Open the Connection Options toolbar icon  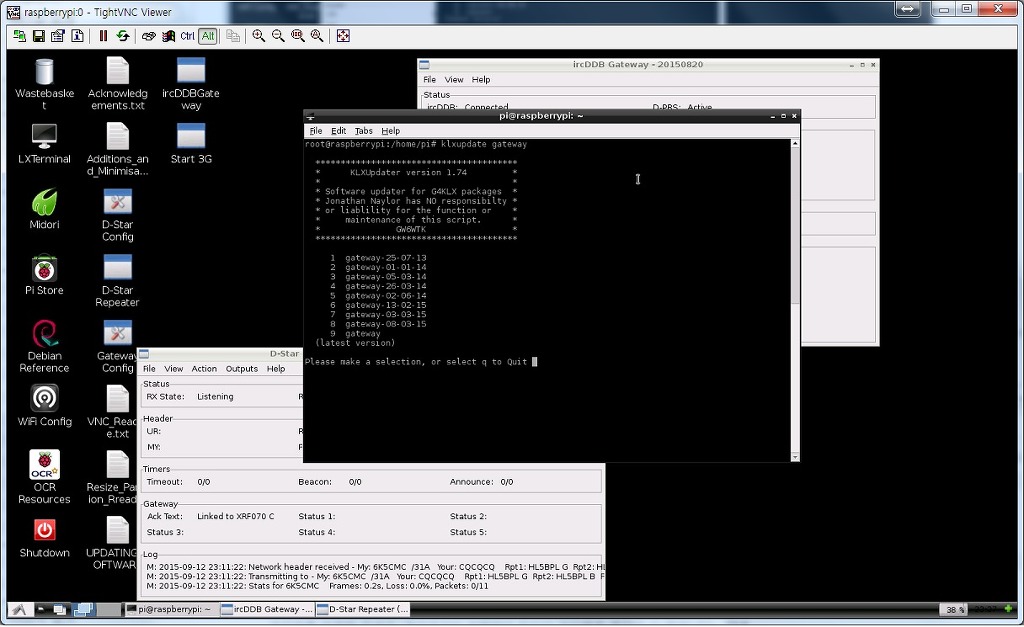(x=57, y=36)
